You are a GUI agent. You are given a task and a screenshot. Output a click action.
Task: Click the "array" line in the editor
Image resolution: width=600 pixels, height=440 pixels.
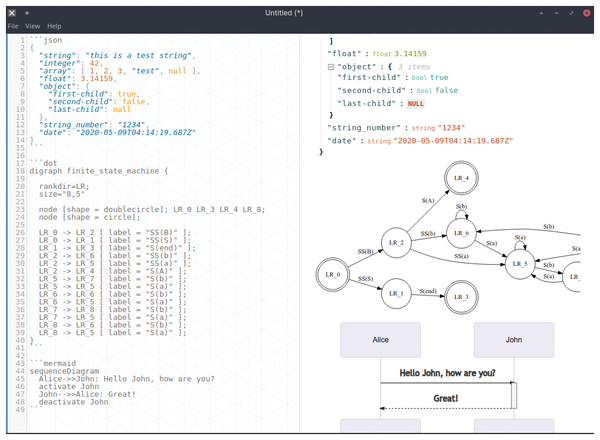119,71
